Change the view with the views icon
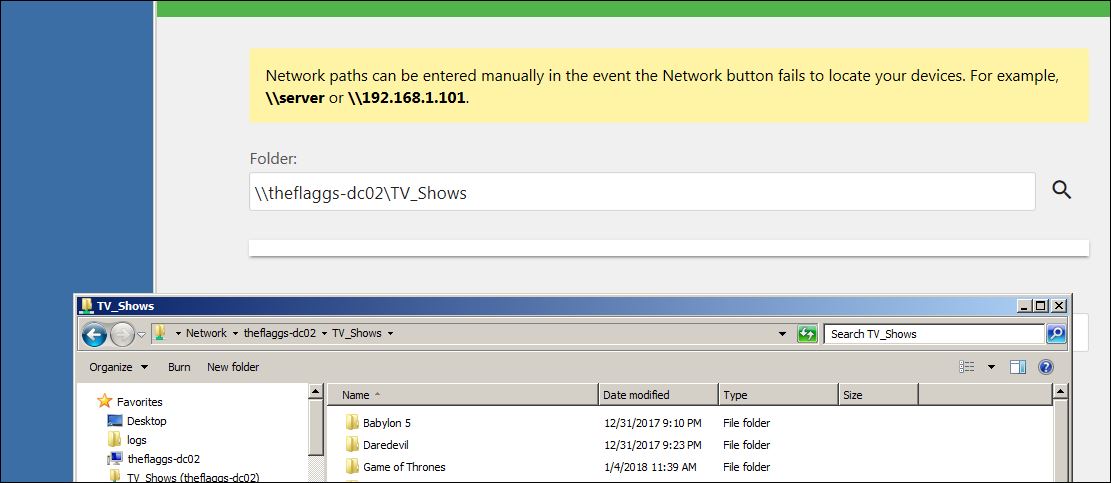Viewport: 1111px width, 483px height. 967,367
